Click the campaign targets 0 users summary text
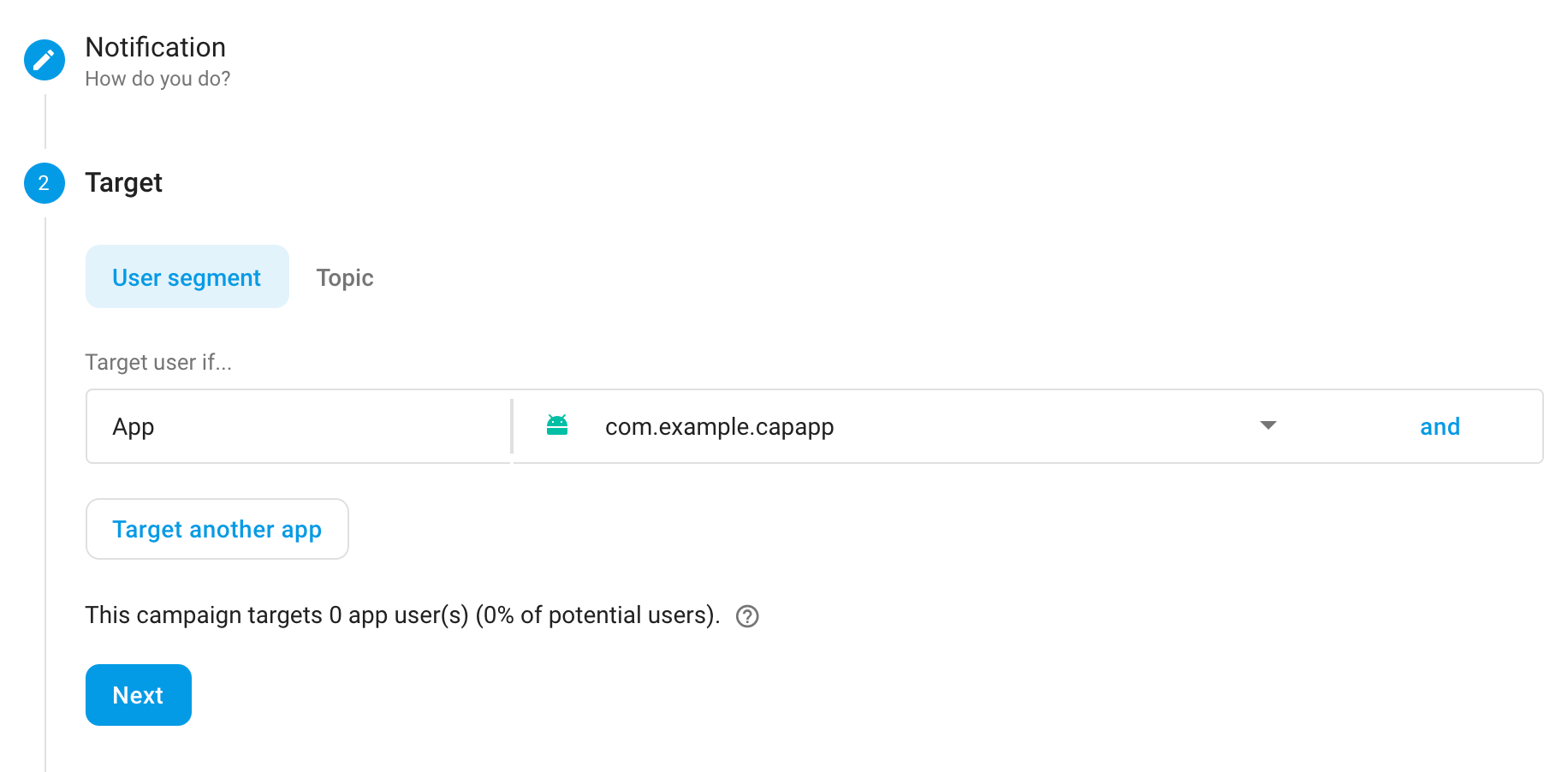The image size is (1568, 772). [402, 615]
